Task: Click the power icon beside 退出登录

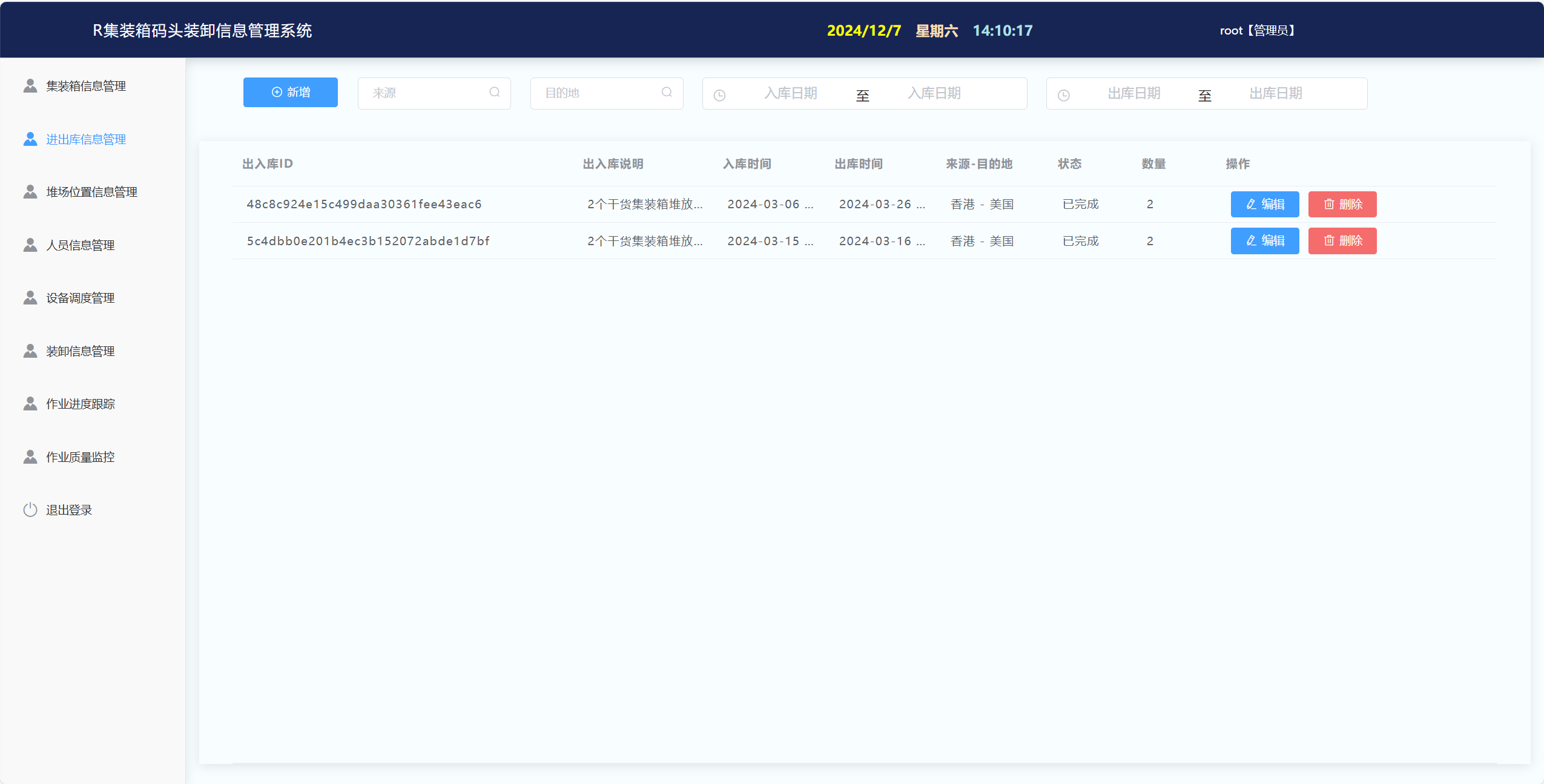Action: (x=30, y=510)
